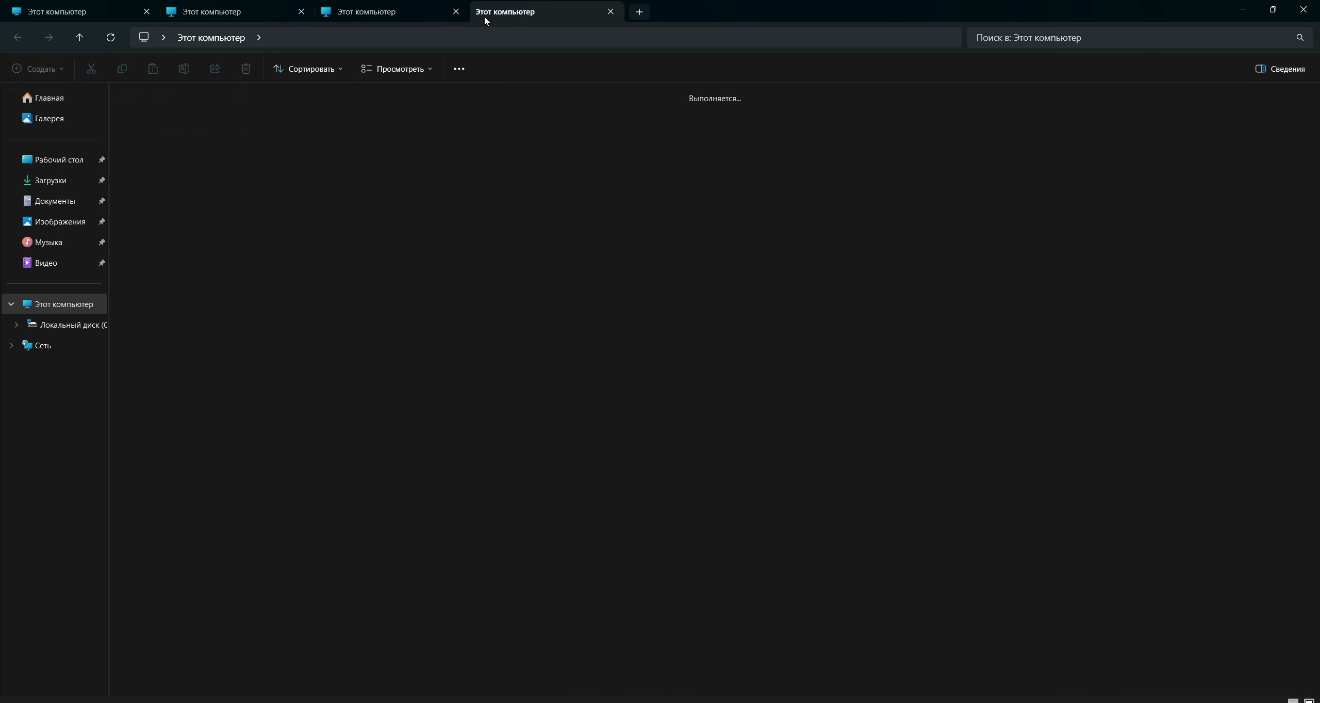This screenshot has height=703, width=1320.
Task: Click the Share icon in the toolbar
Action: pos(214,69)
